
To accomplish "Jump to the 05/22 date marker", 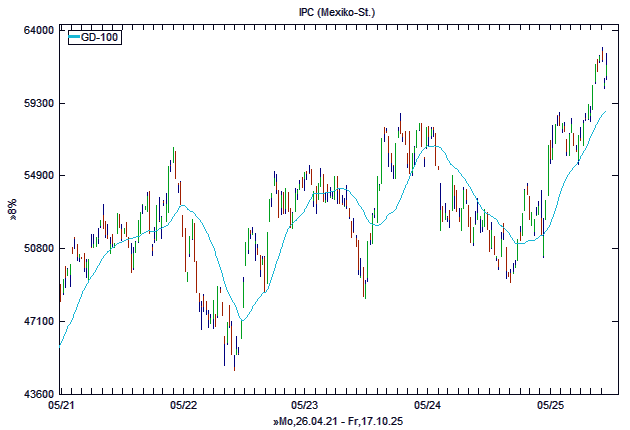I will [x=183, y=406].
